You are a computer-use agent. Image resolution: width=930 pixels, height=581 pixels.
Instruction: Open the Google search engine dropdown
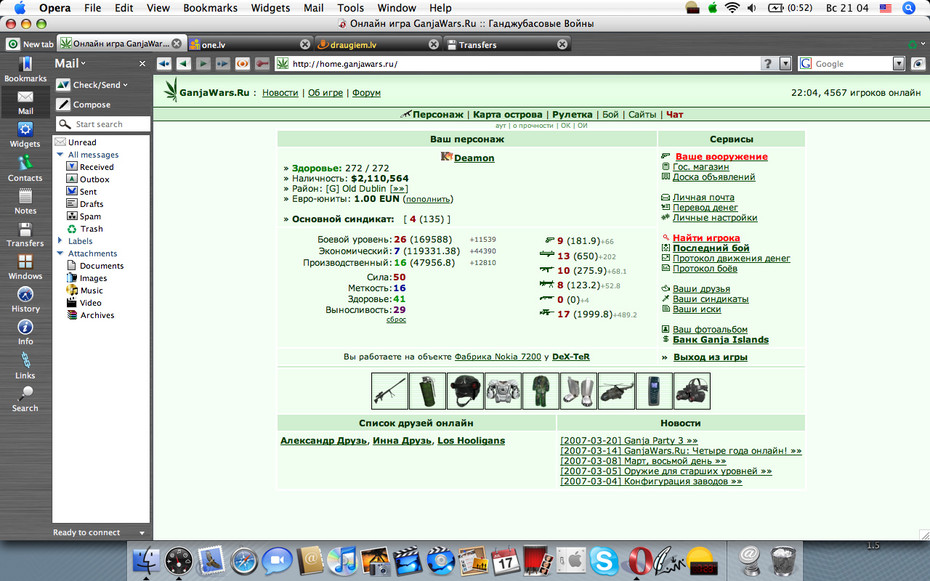[x=899, y=63]
